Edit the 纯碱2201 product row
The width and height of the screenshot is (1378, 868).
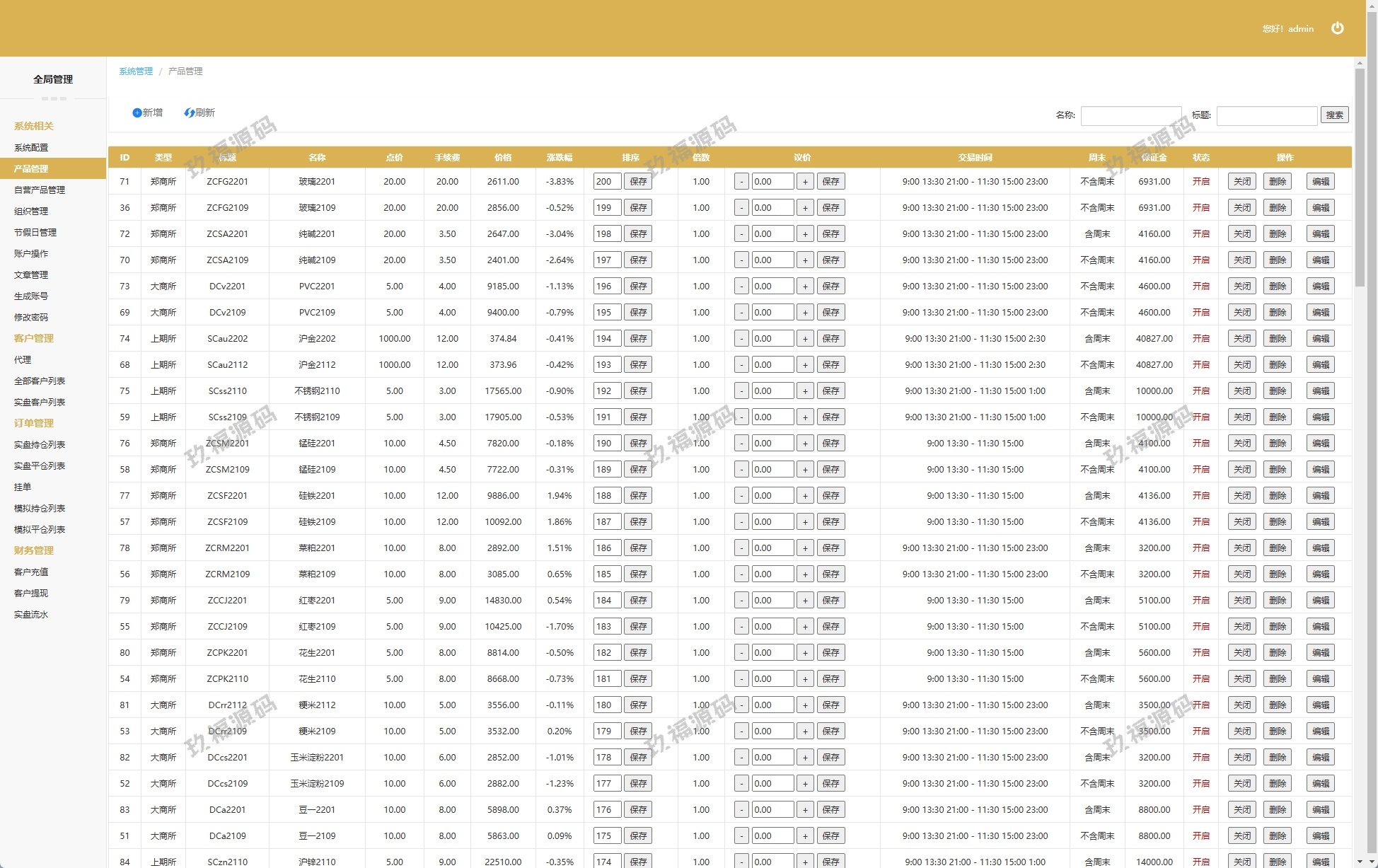click(x=1320, y=234)
